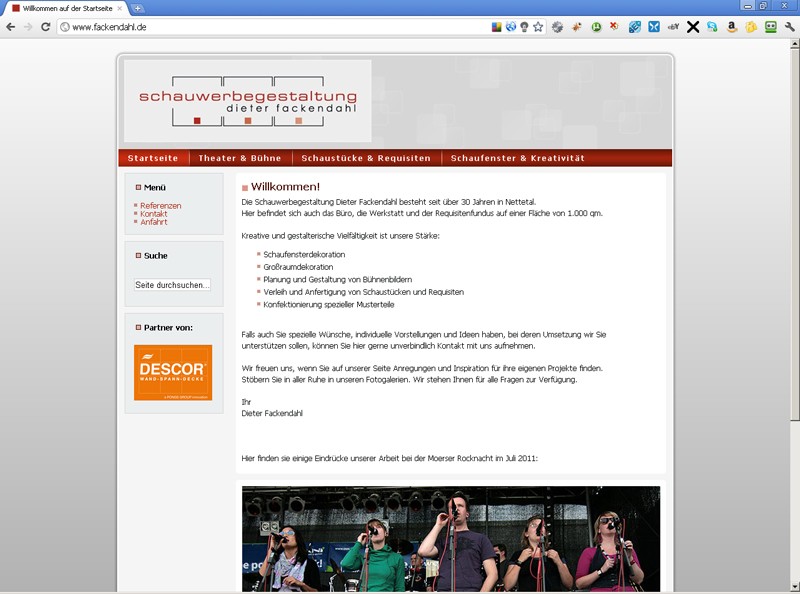
Task: Click the Willkommen! heading
Action: [x=285, y=187]
